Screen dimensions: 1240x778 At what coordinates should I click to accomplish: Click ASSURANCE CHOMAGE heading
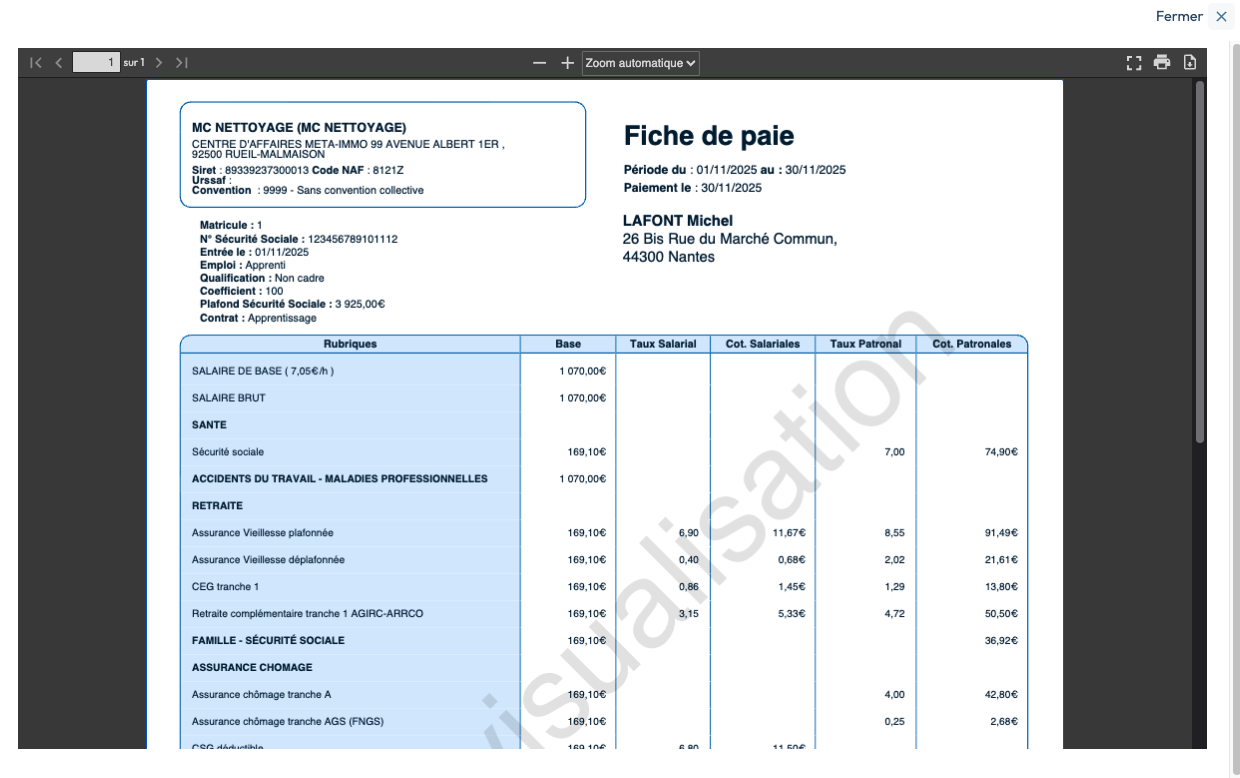coord(252,667)
